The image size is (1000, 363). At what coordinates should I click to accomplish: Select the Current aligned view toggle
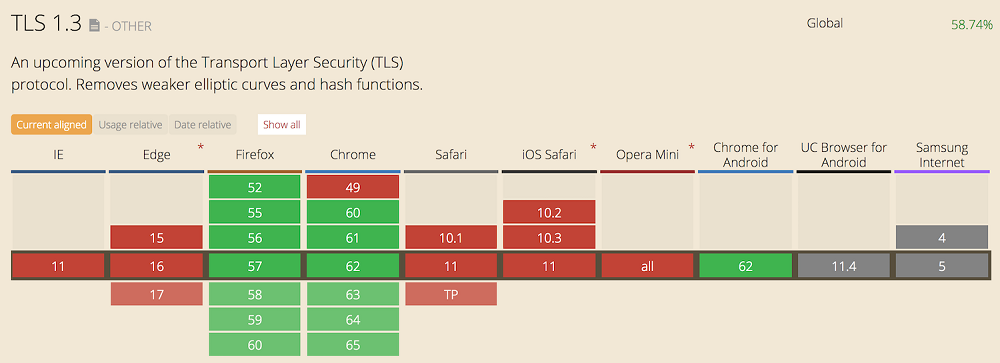52,124
